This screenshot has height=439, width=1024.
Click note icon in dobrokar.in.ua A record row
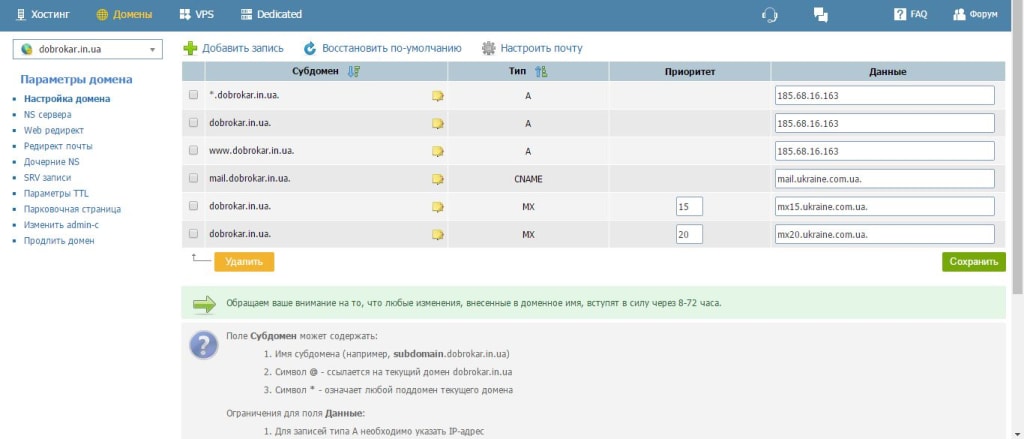pos(438,123)
